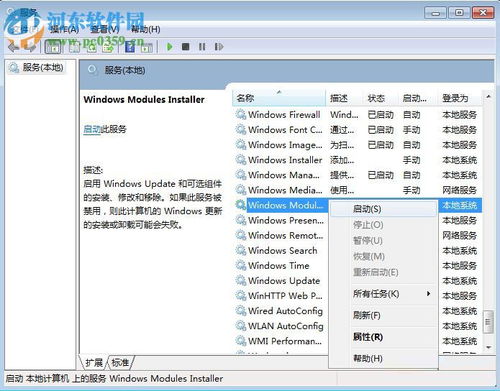The width and height of the screenshot is (500, 391).
Task: Click the help icon in the toolbar
Action: pos(130,47)
